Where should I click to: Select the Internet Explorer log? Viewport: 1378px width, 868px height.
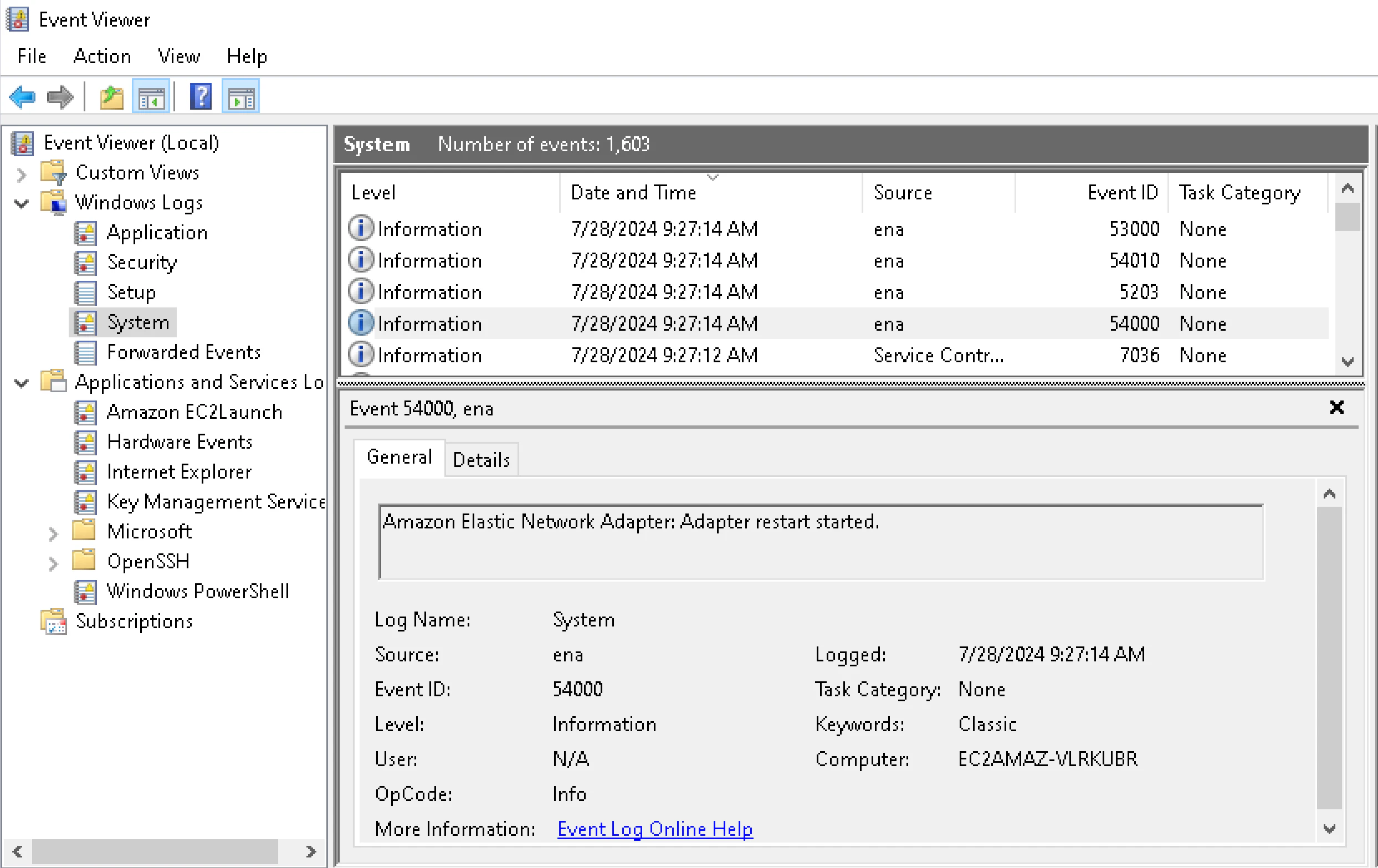tap(179, 472)
